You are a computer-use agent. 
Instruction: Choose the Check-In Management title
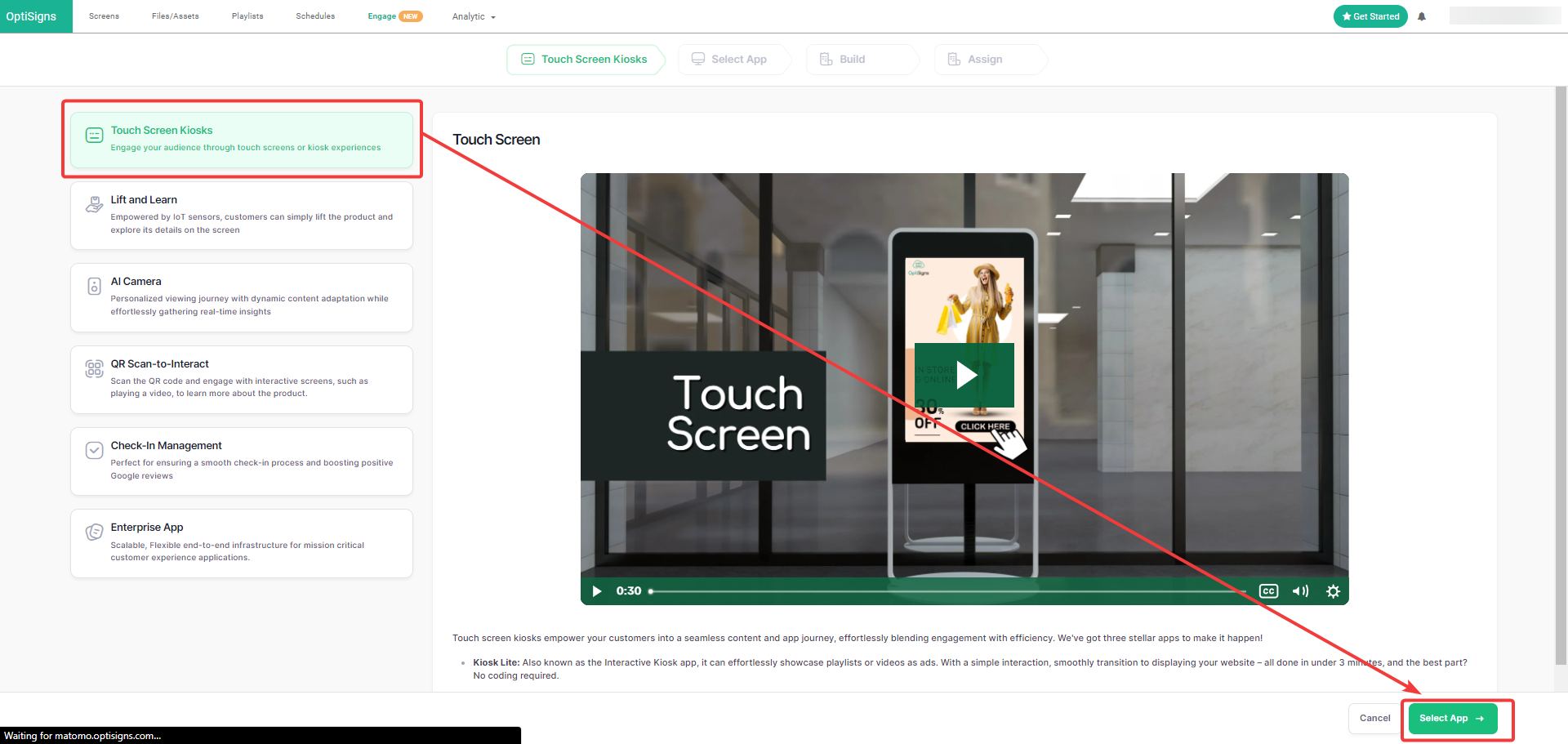(167, 446)
